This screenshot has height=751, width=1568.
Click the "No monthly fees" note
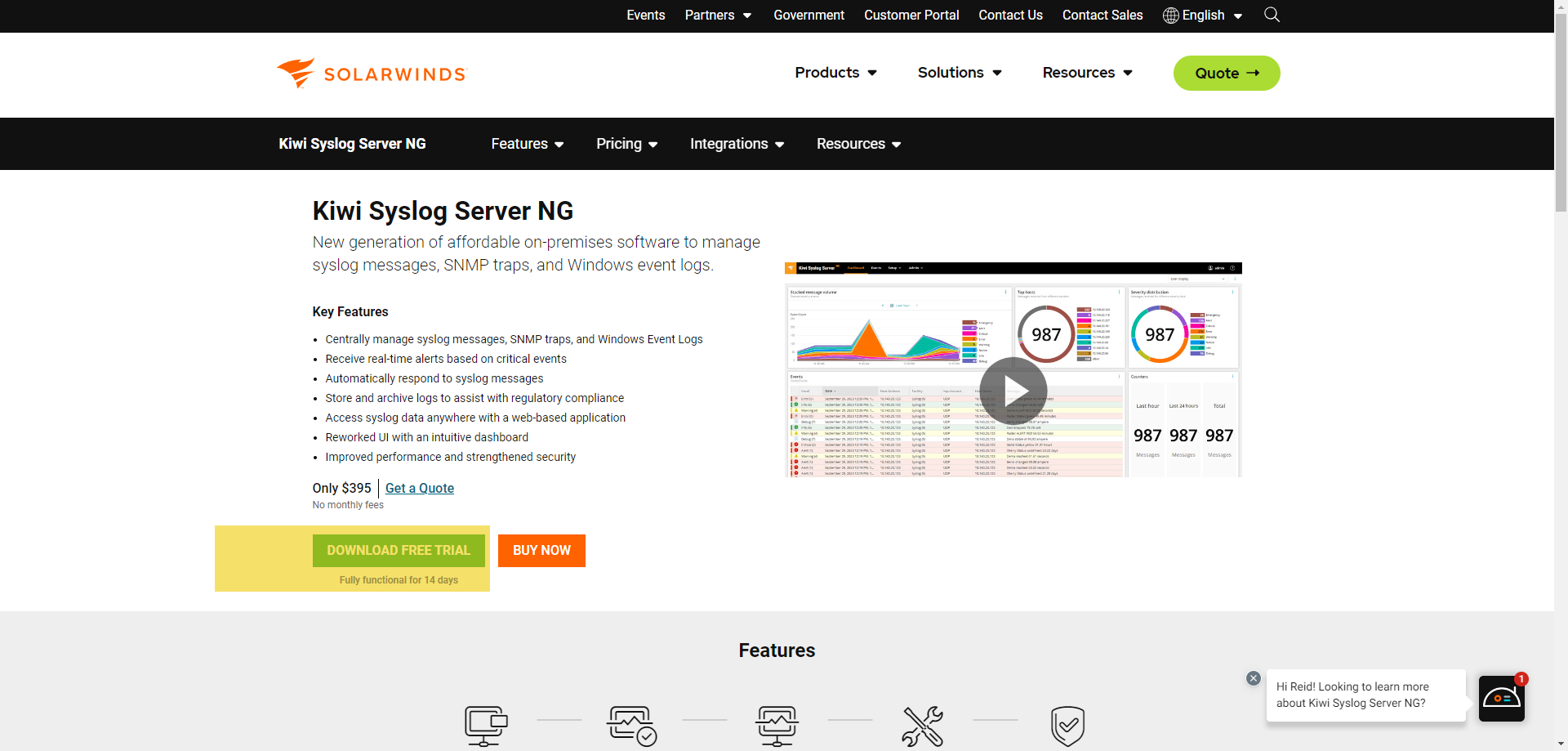[348, 505]
